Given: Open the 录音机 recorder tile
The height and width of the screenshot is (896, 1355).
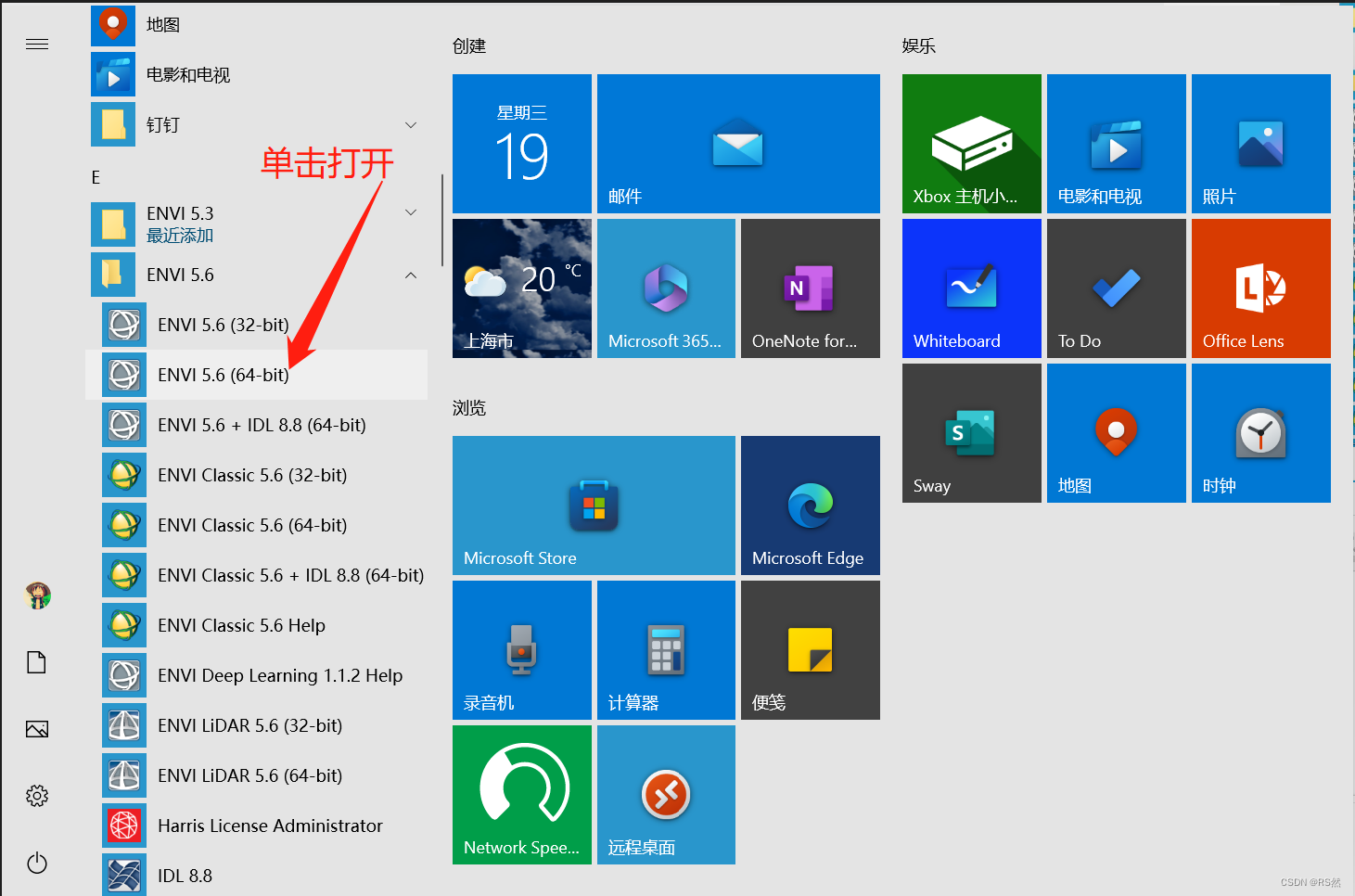Looking at the screenshot, I should 522,650.
